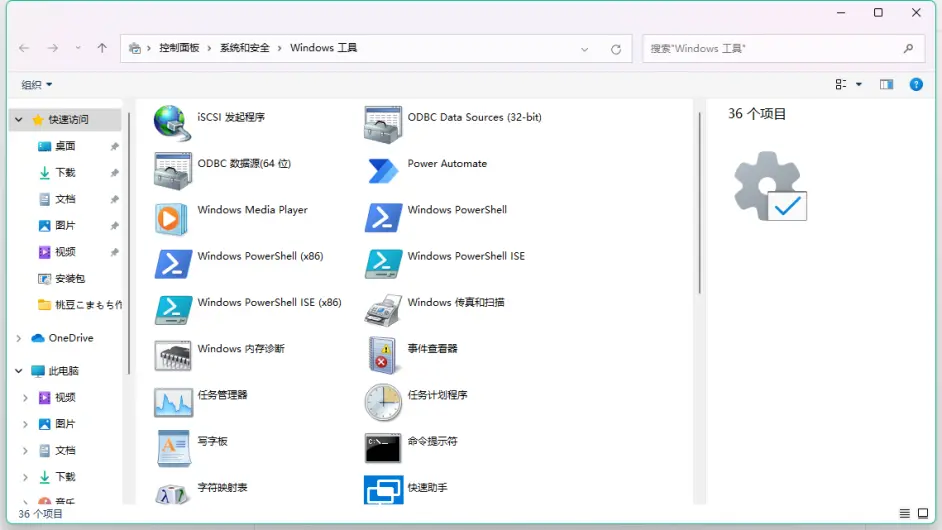Go back with the left arrow
The image size is (942, 530).
[x=24, y=48]
